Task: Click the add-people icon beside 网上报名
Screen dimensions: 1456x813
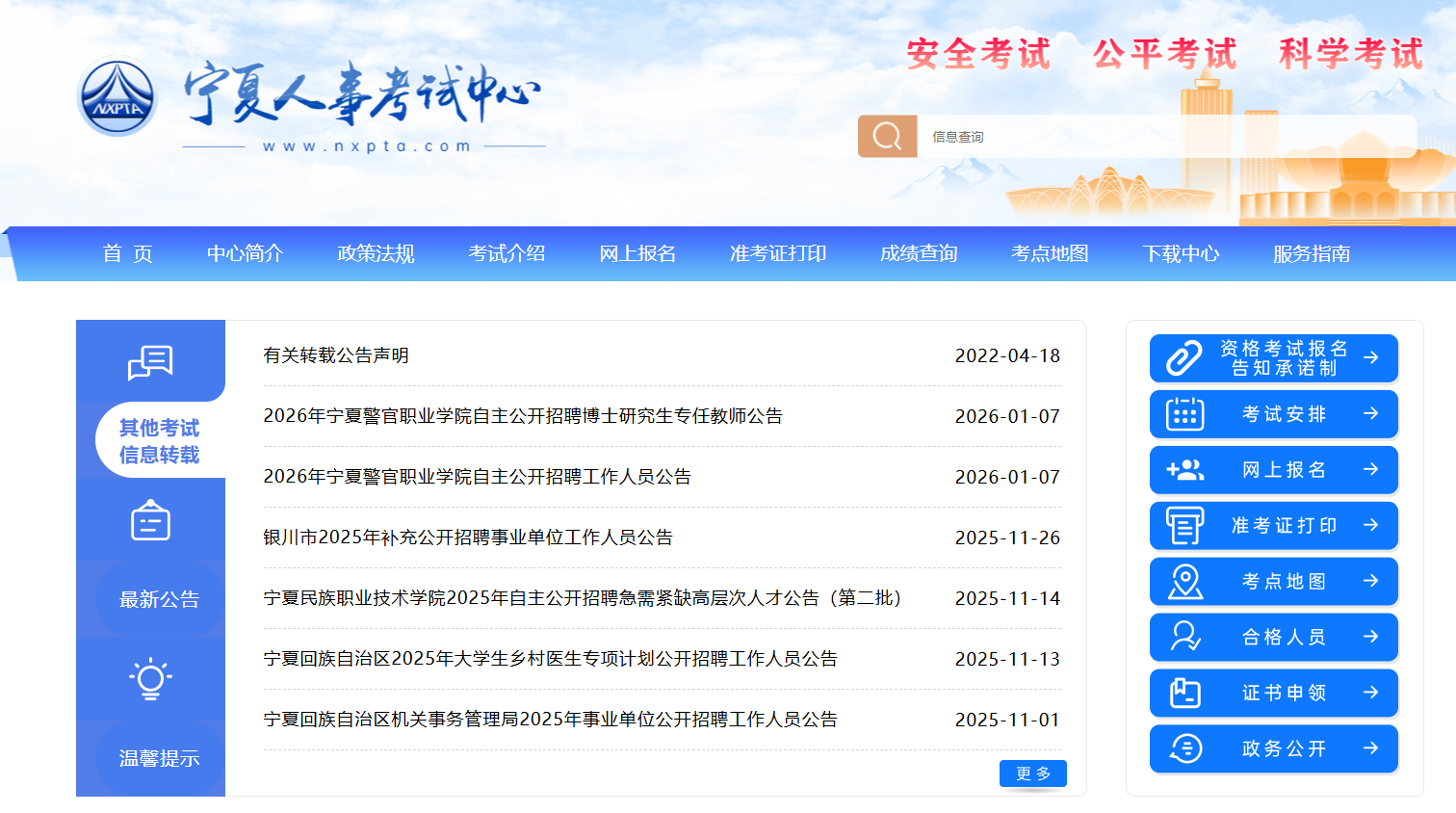Action: [x=1184, y=470]
